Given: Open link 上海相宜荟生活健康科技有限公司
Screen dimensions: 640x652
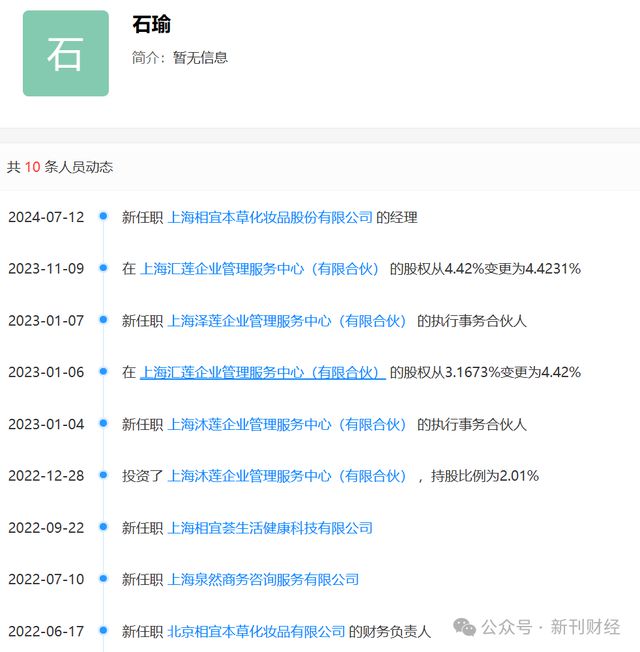Looking at the screenshot, I should [x=270, y=528].
